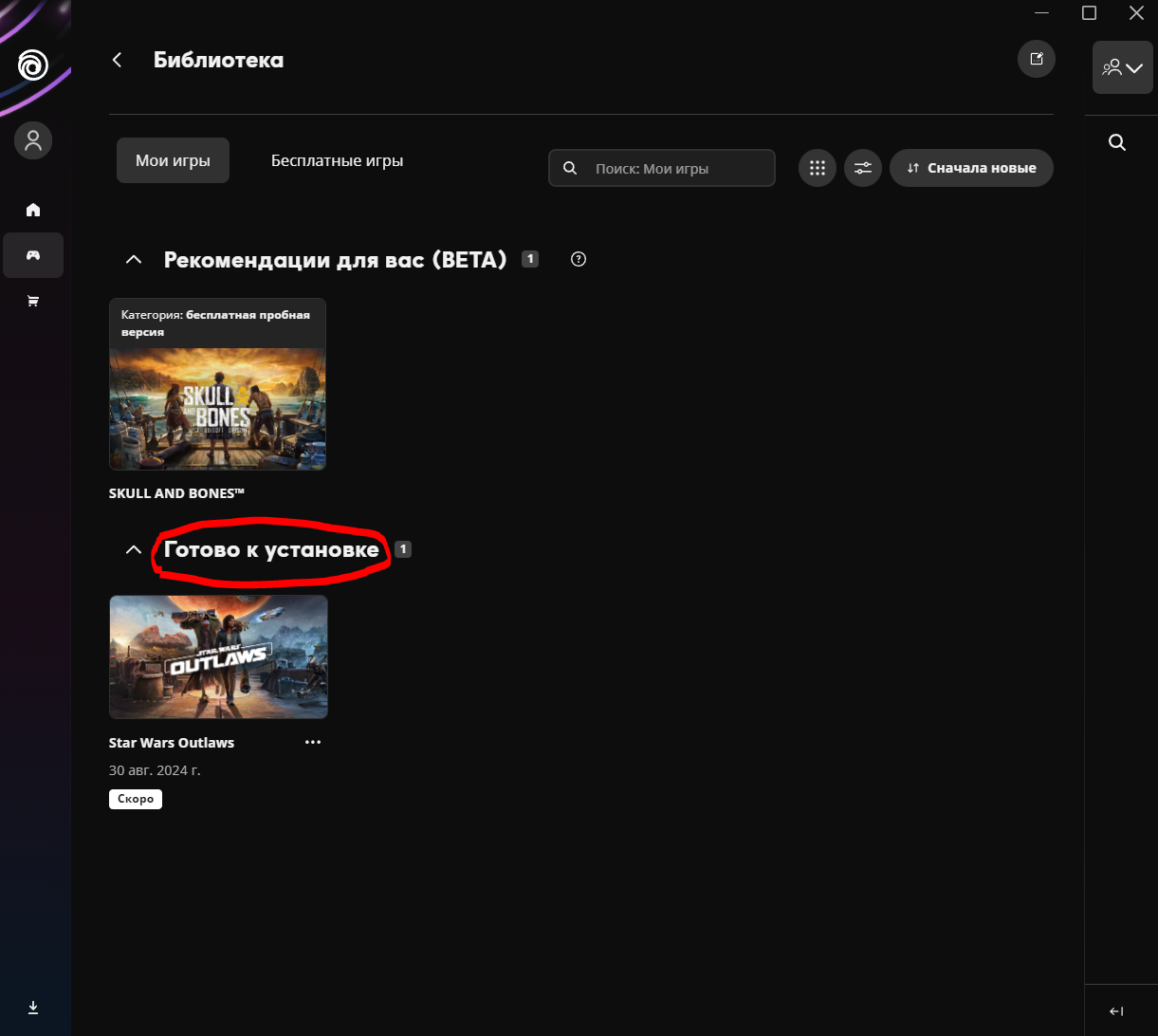
Task: Open the games library controller icon
Action: (x=33, y=255)
